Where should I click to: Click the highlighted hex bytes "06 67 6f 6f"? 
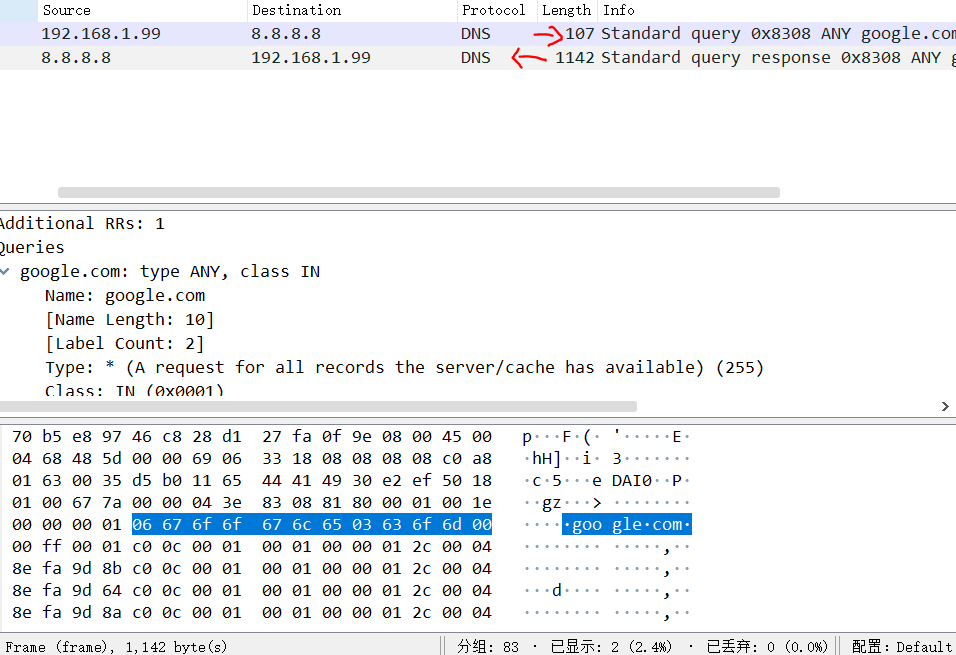click(187, 524)
